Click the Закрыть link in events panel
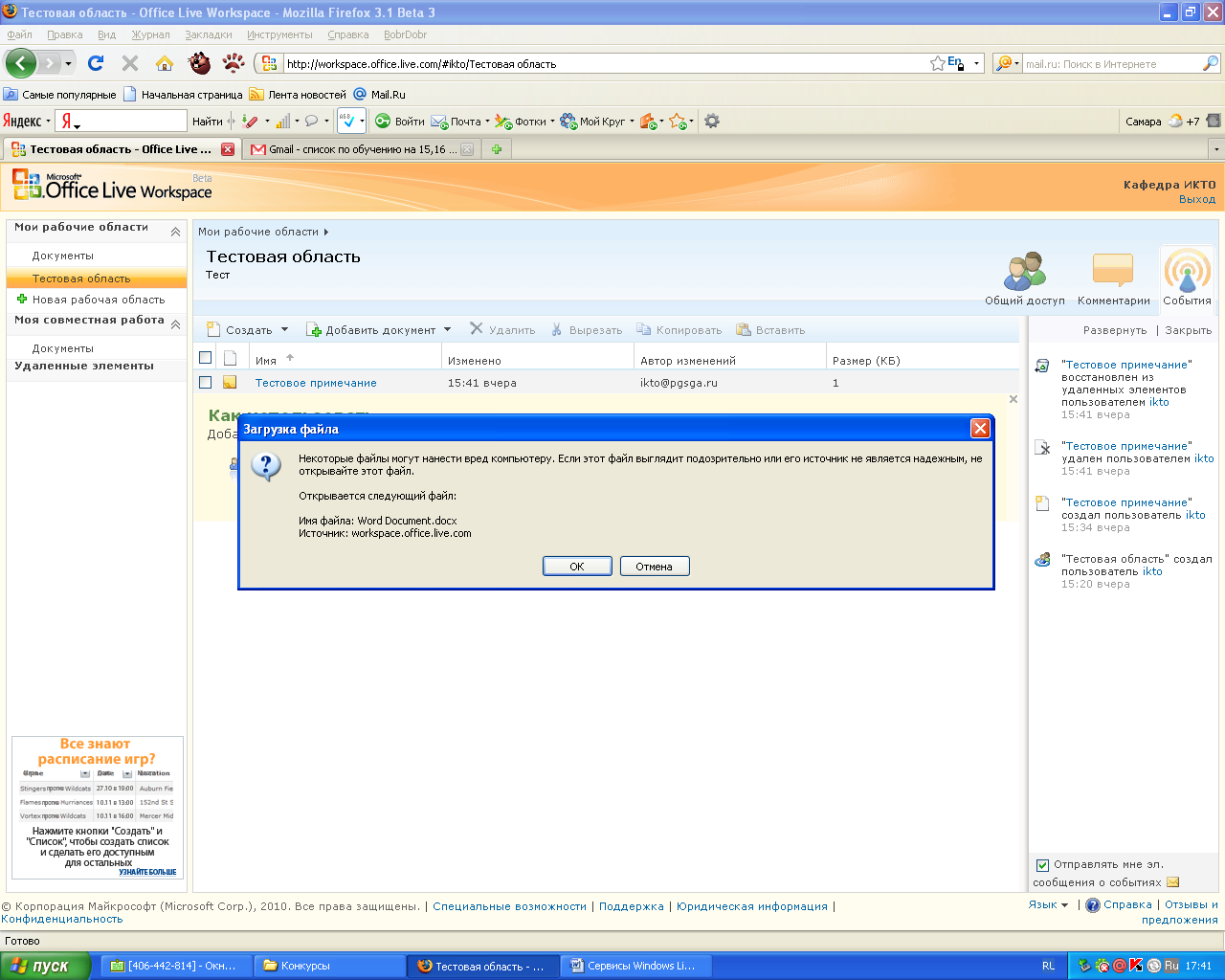 click(1189, 330)
